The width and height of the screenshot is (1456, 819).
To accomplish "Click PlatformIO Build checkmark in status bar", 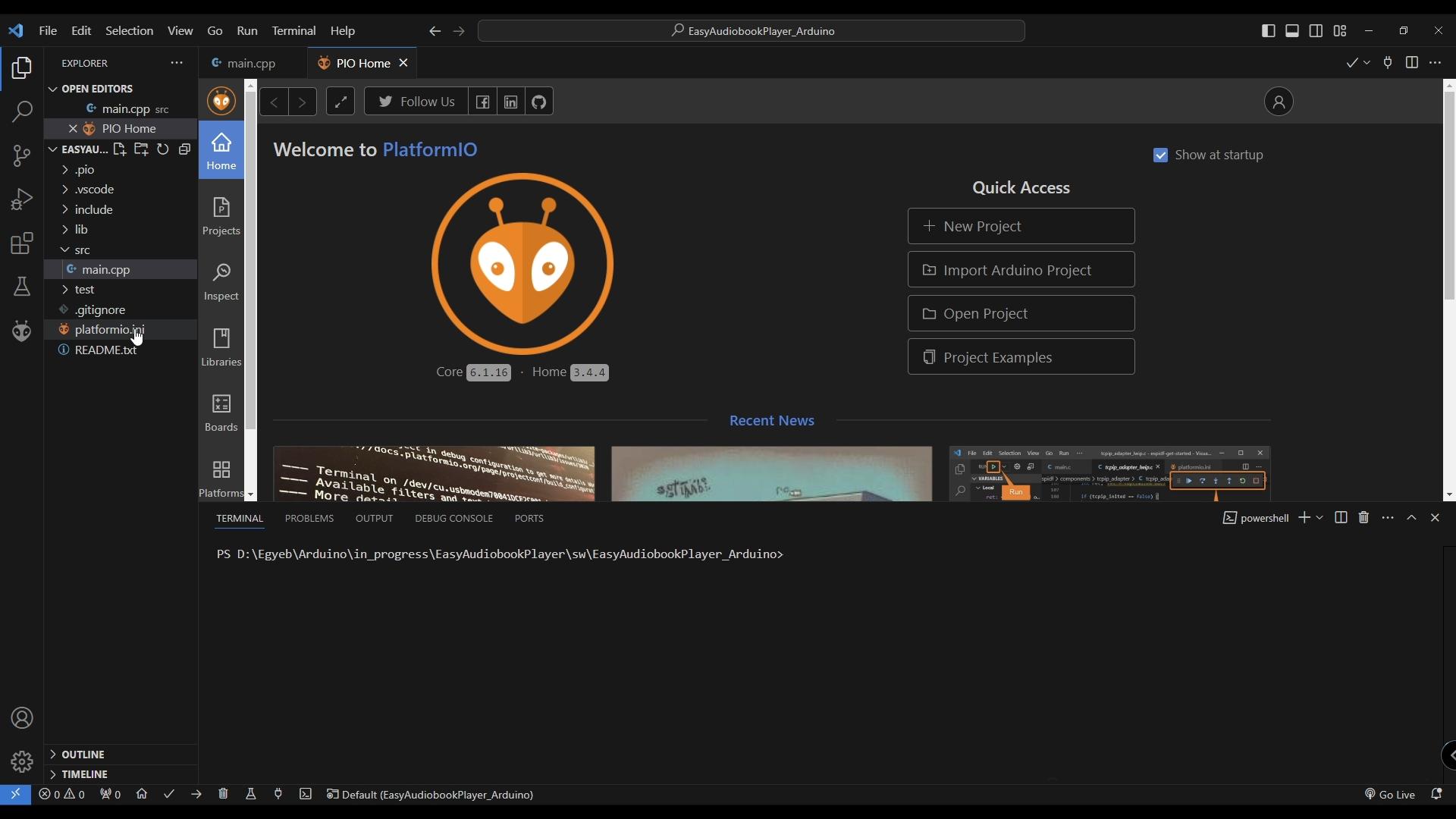I will (169, 794).
